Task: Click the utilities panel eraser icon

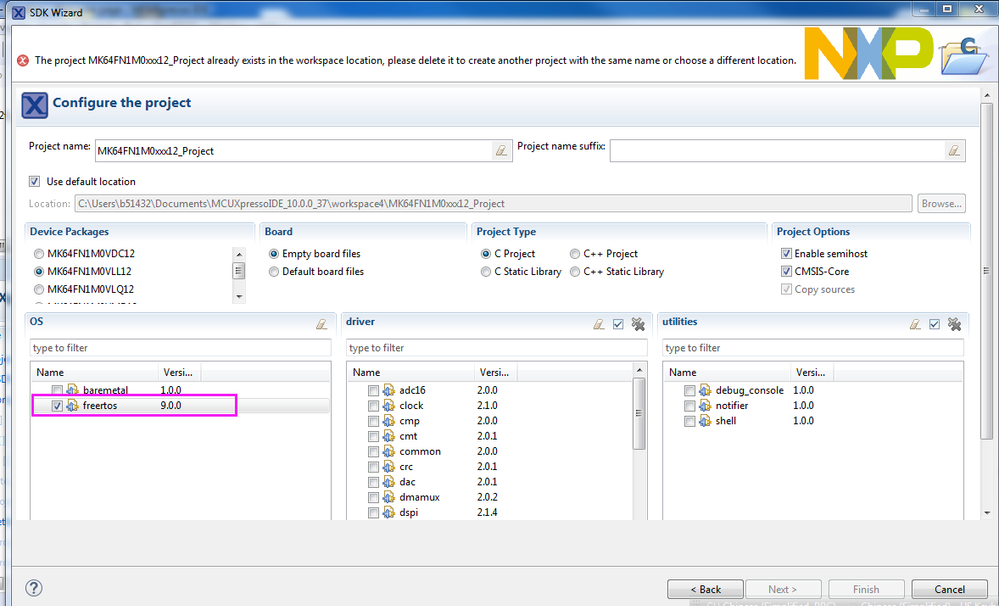Action: tap(915, 324)
